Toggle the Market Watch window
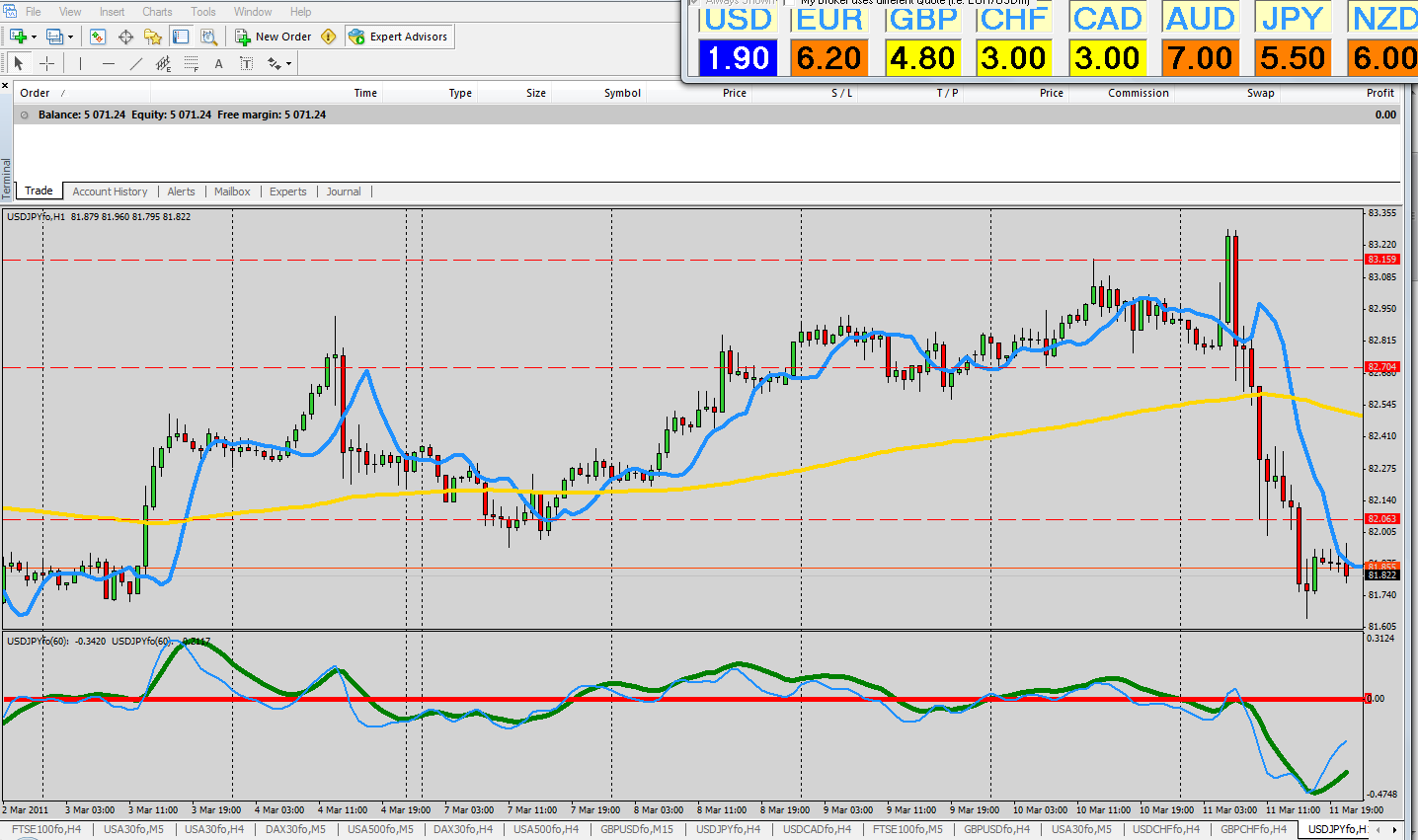Image resolution: width=1418 pixels, height=840 pixels. [98, 37]
